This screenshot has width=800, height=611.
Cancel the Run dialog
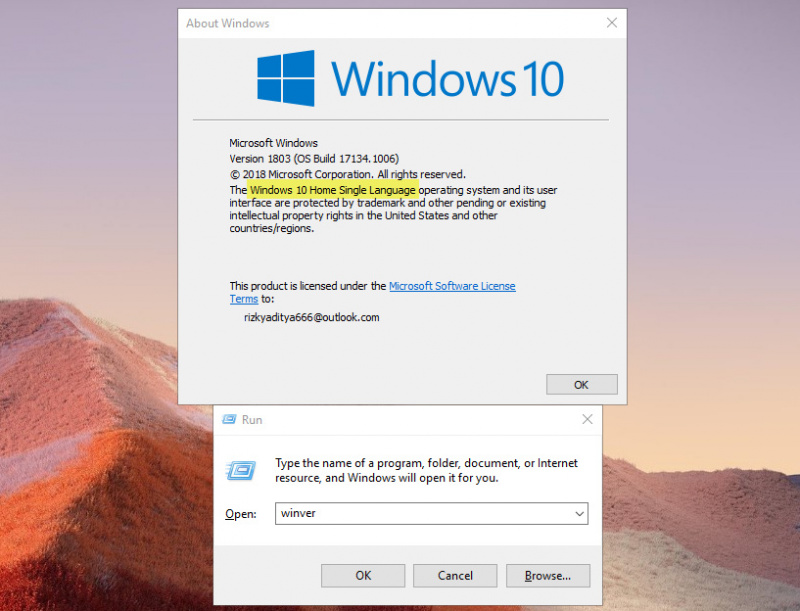pyautogui.click(x=455, y=575)
